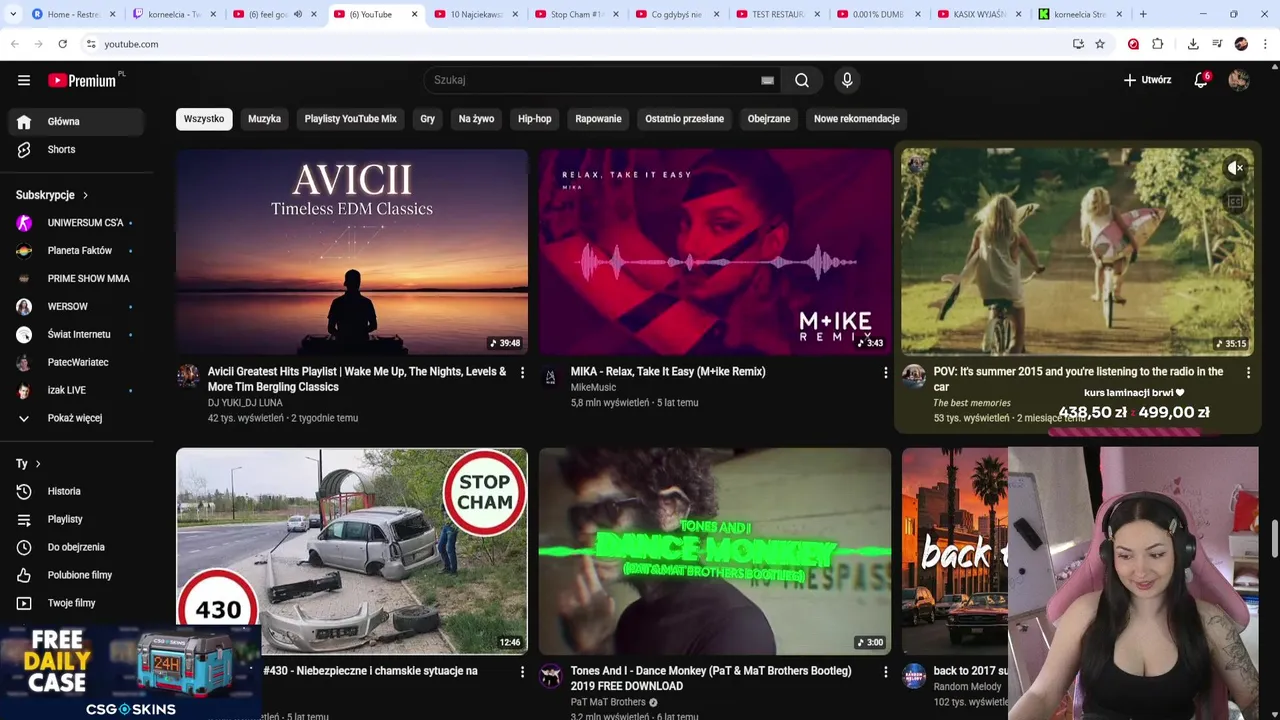Select the Wszystko filter chip

tap(204, 118)
